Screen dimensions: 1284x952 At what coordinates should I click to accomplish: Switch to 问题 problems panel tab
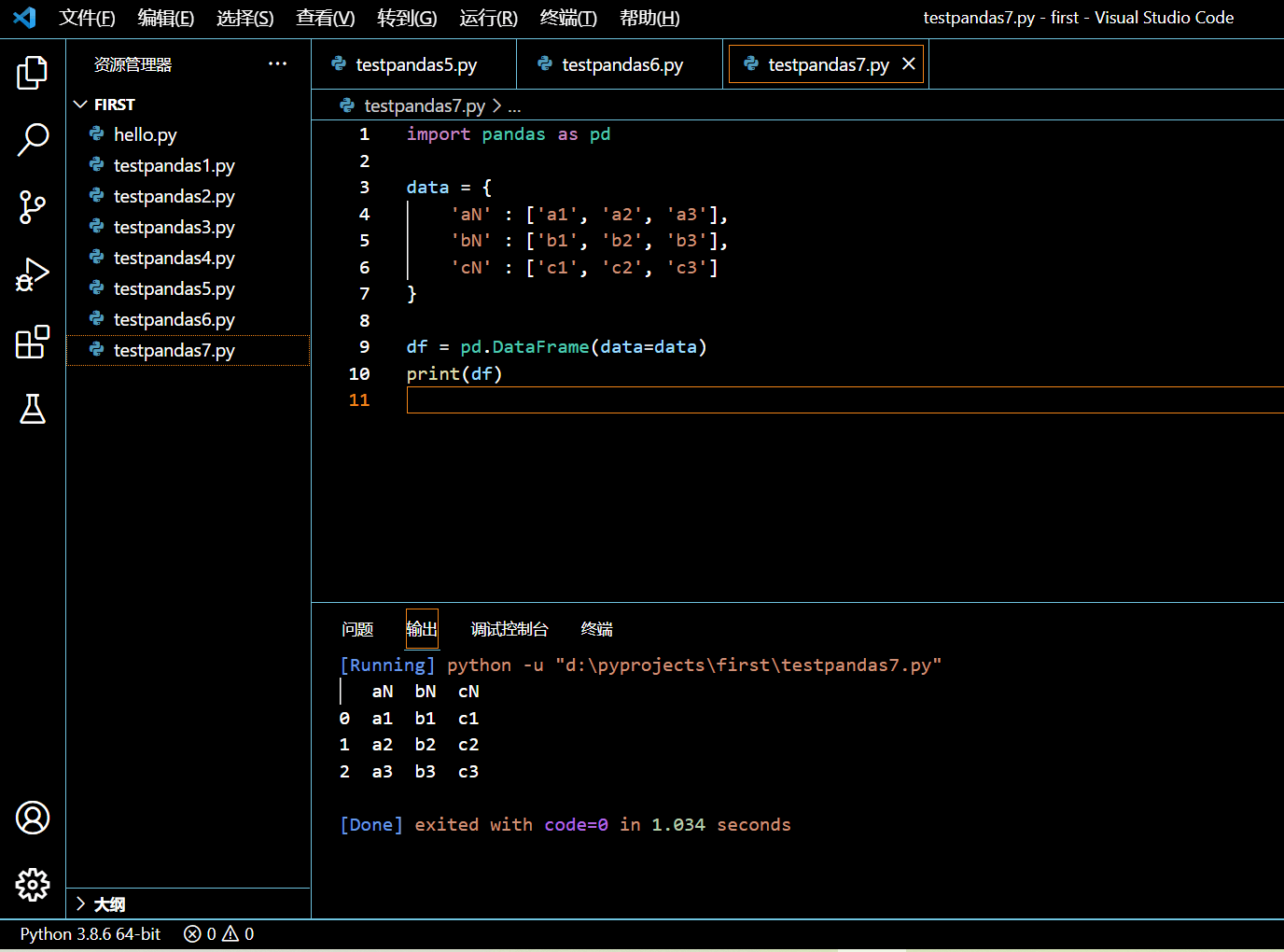pos(357,629)
